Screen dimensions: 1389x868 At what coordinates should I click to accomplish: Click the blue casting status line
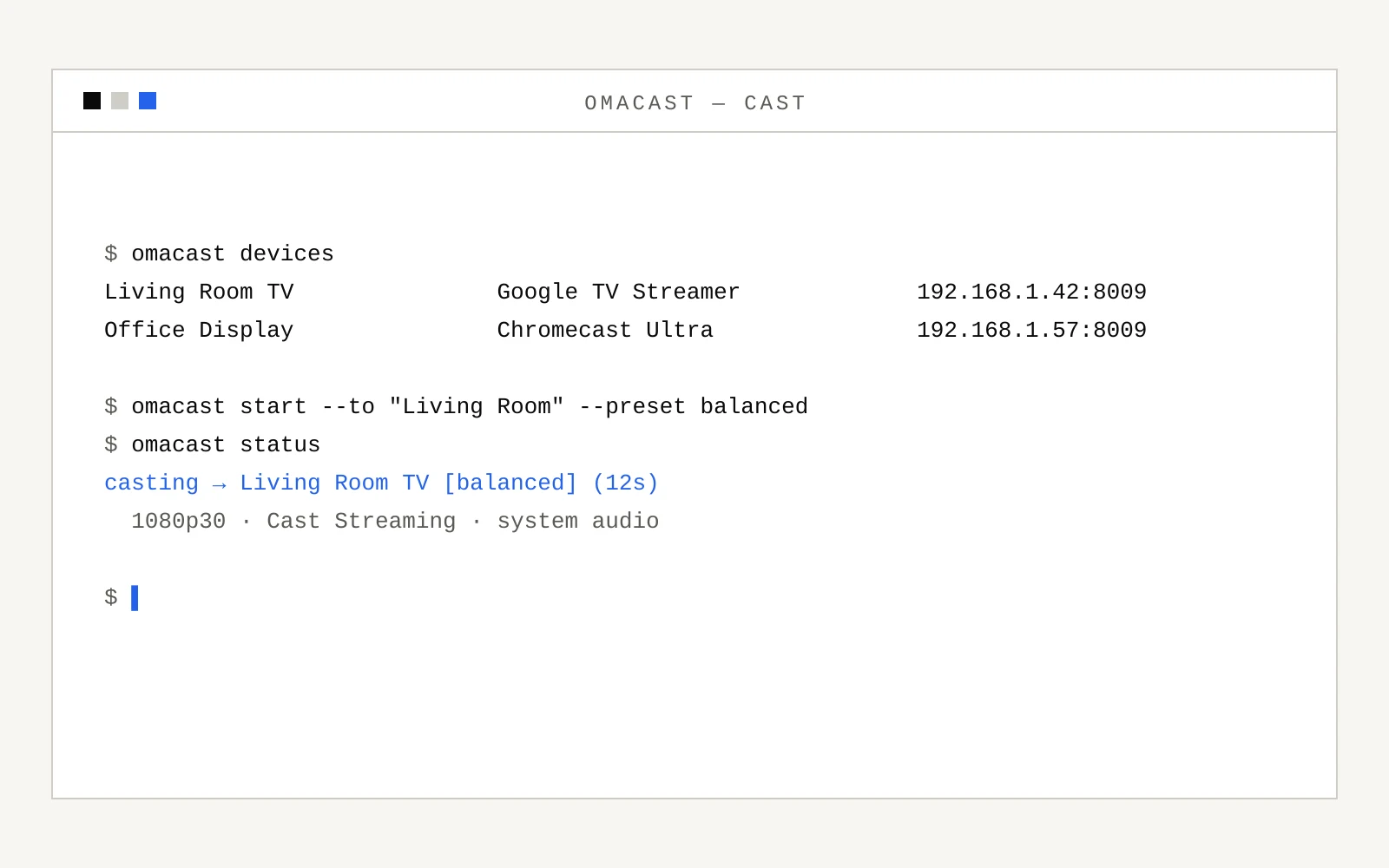click(x=381, y=483)
